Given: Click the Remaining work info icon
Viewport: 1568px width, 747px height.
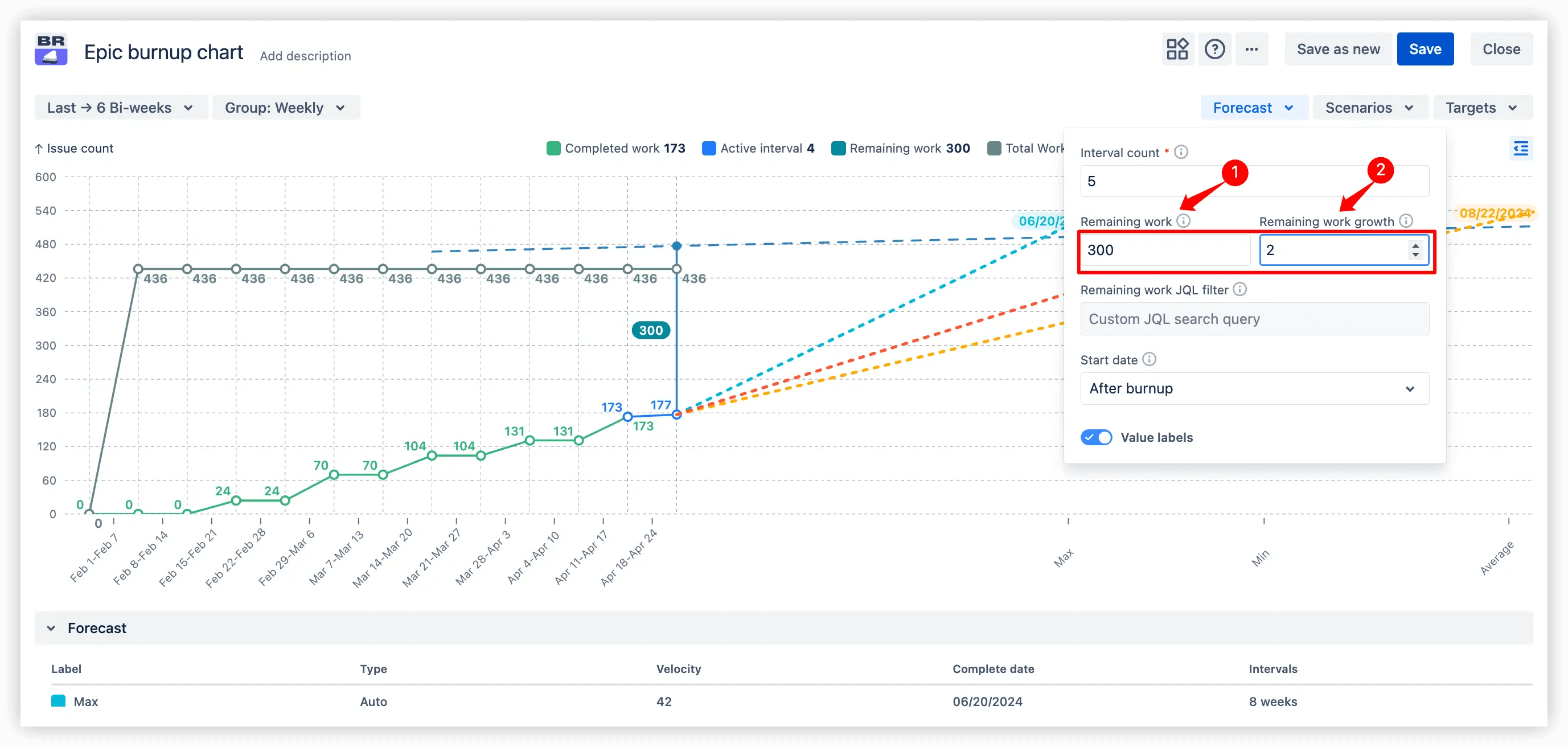Looking at the screenshot, I should click(x=1183, y=221).
